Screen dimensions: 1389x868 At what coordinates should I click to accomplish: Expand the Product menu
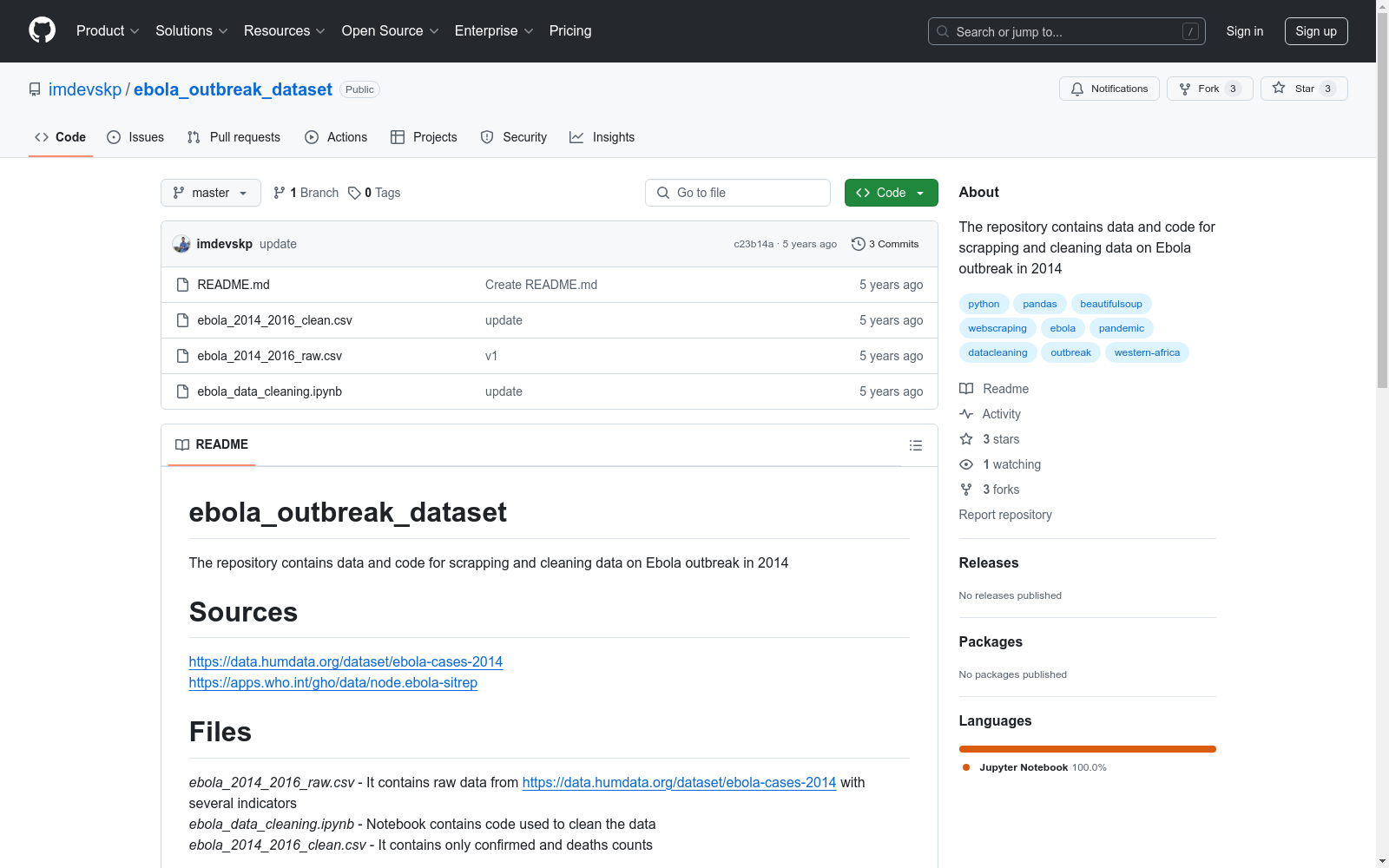pos(108,30)
